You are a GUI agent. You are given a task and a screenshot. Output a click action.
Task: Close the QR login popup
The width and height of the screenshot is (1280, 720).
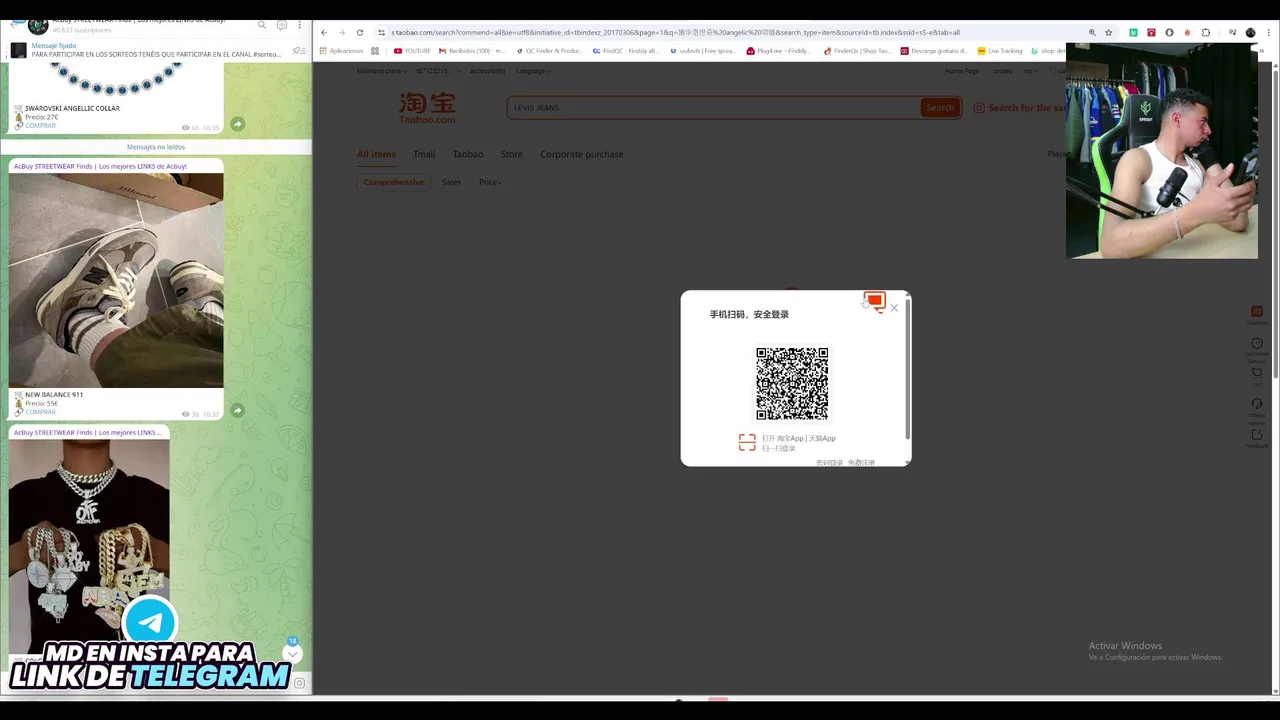tap(894, 308)
